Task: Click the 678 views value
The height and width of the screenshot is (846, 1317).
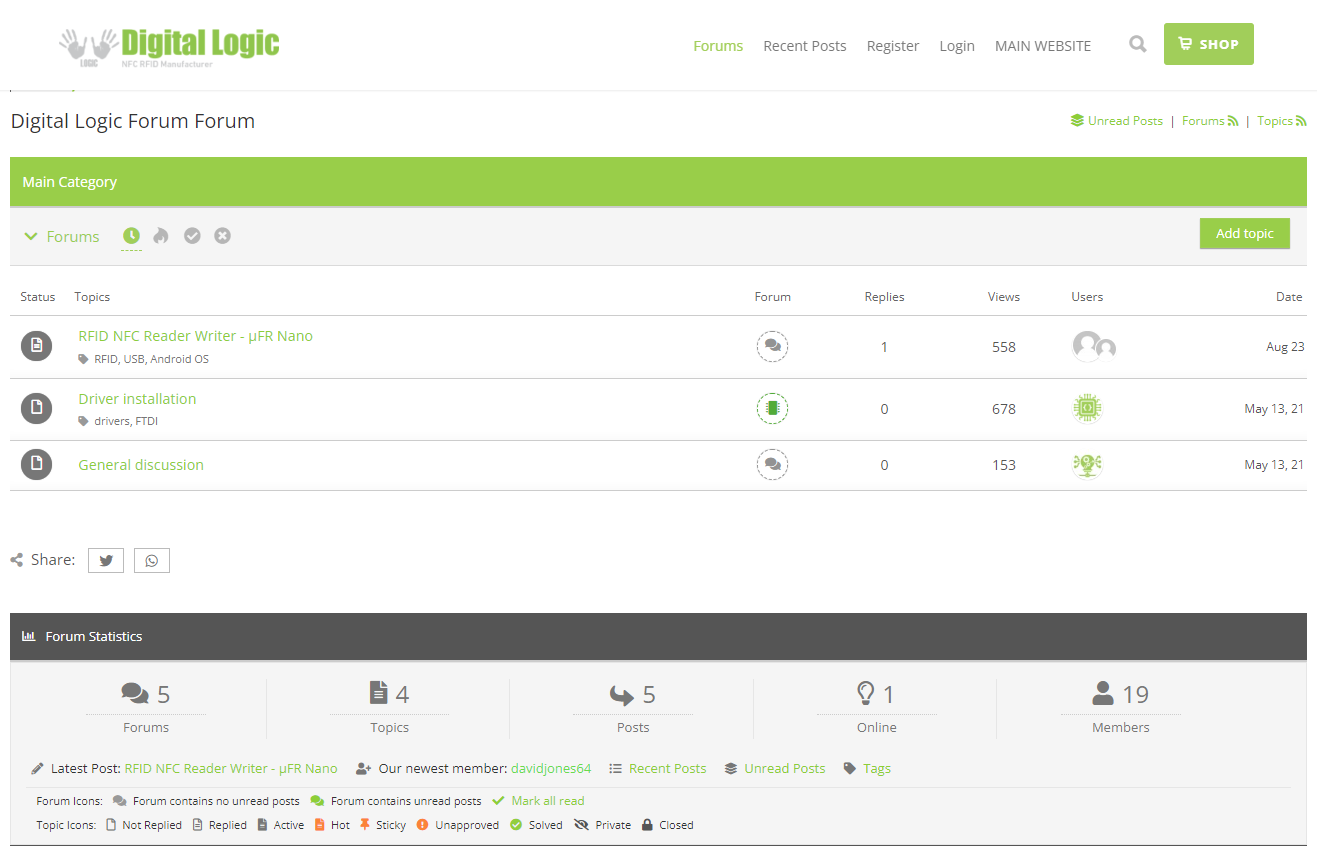Action: tap(1003, 409)
